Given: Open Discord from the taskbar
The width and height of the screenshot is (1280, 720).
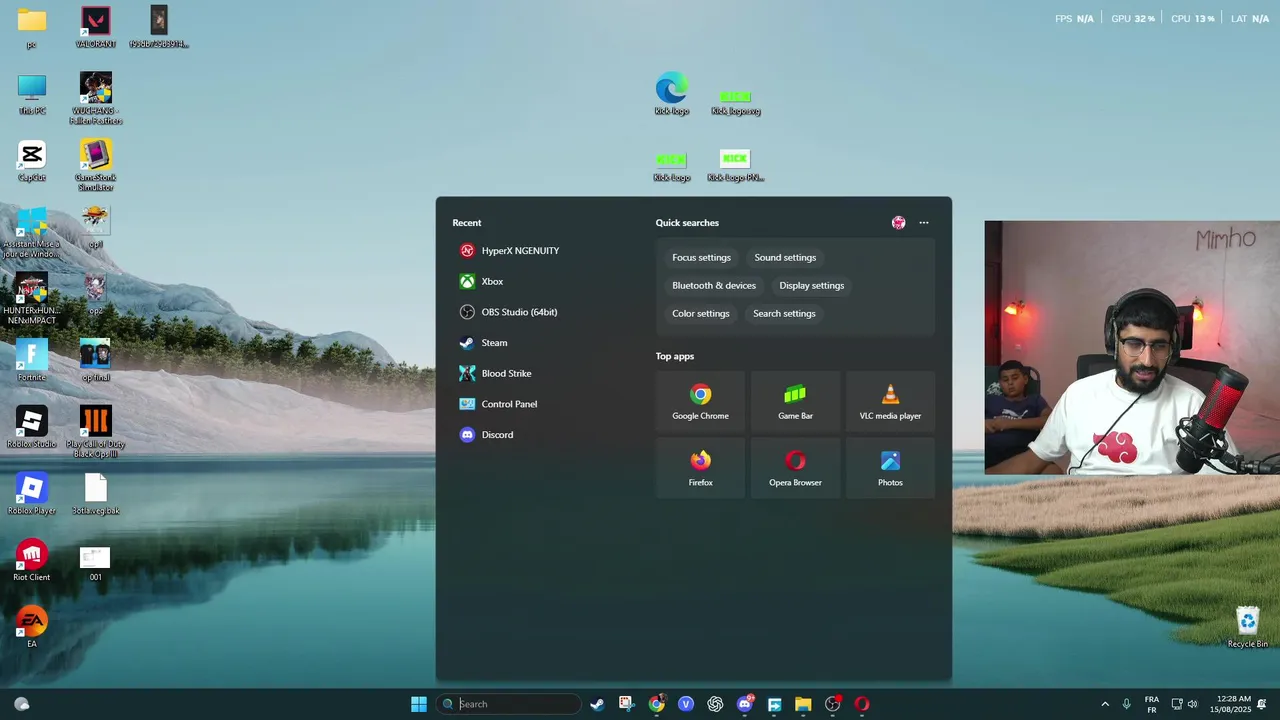Looking at the screenshot, I should click(x=745, y=704).
